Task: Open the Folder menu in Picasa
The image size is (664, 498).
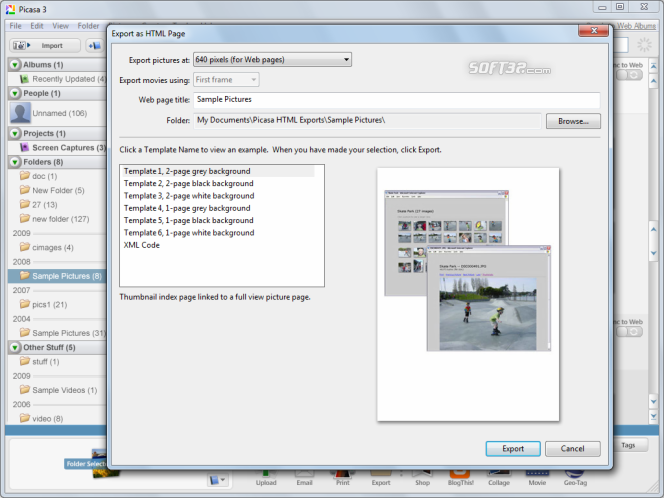Action: pos(88,26)
